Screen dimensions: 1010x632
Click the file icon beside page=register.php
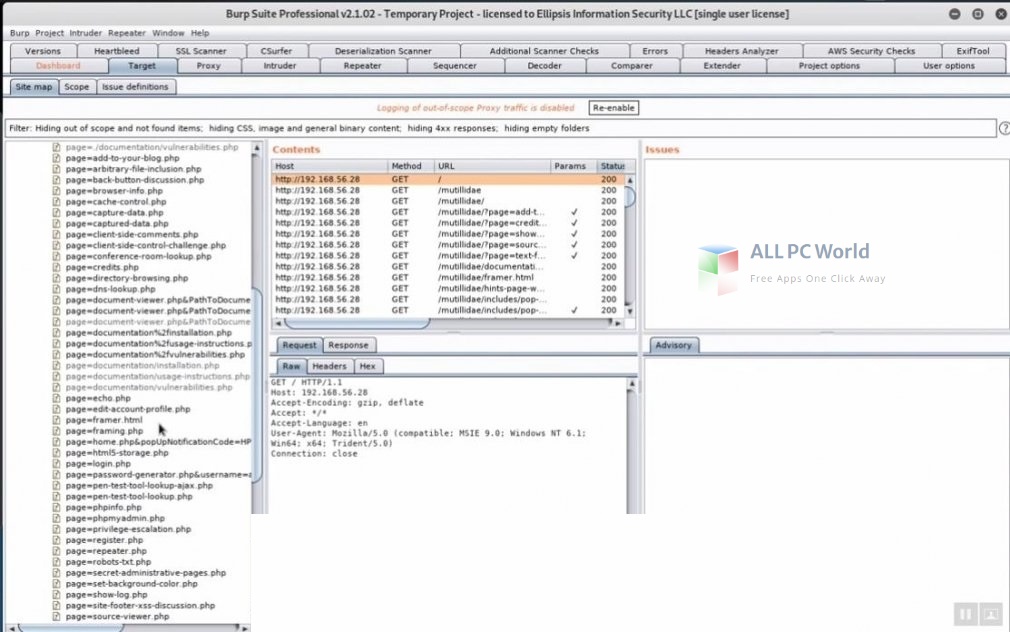tap(57, 541)
